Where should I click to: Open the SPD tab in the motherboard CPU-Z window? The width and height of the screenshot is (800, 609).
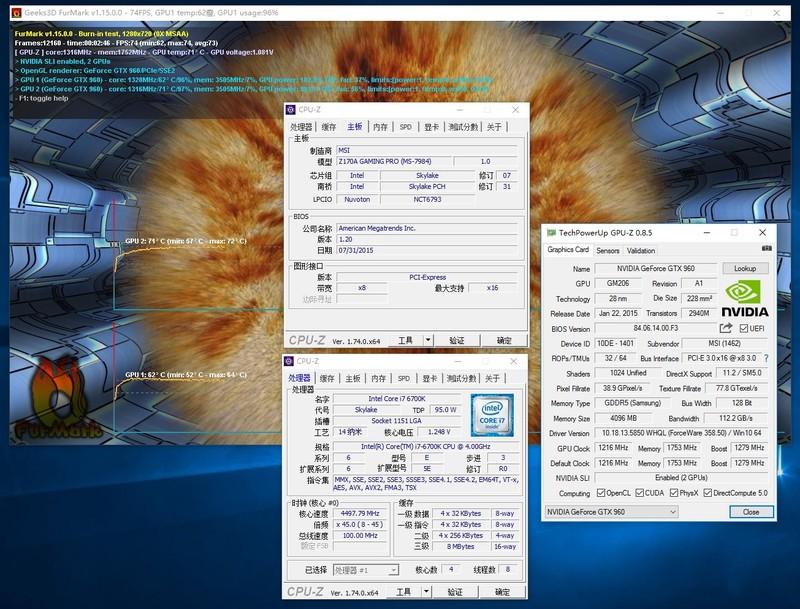pyautogui.click(x=406, y=127)
